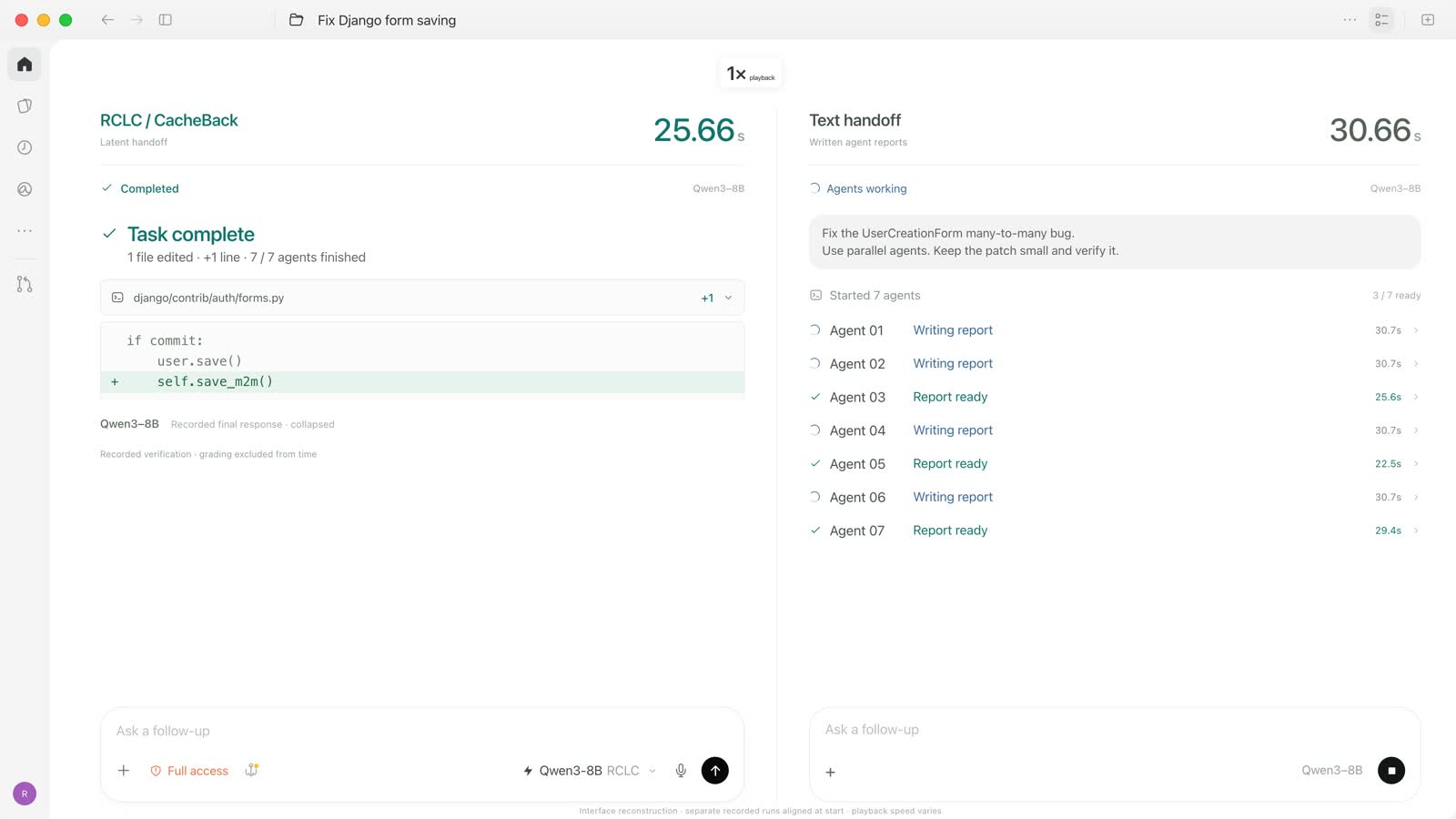
Task: Click the plus icon in right follow-up box
Action: (830, 773)
